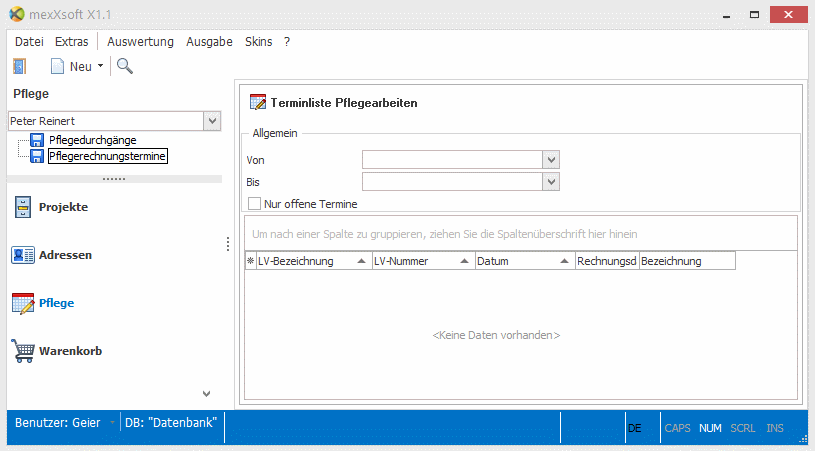
Task: Click Bezeichnung column header
Action: coord(687,261)
